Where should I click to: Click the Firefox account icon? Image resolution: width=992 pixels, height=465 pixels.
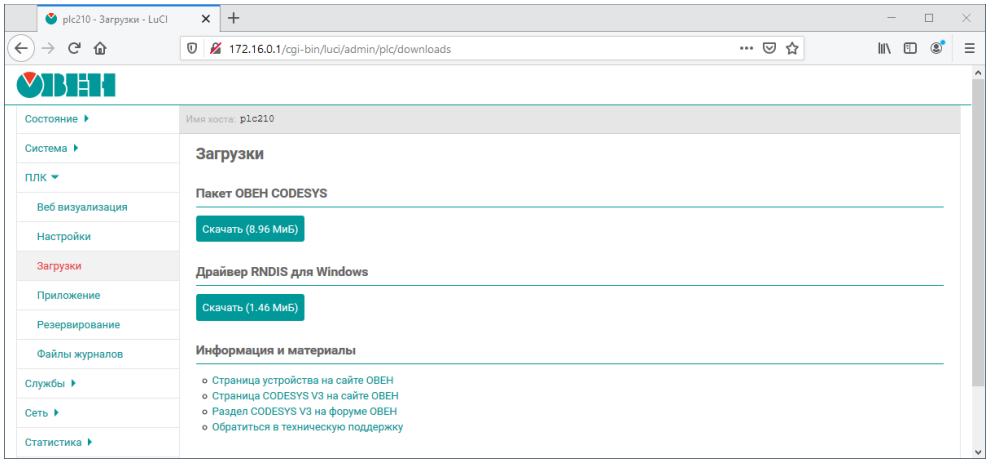tap(937, 48)
